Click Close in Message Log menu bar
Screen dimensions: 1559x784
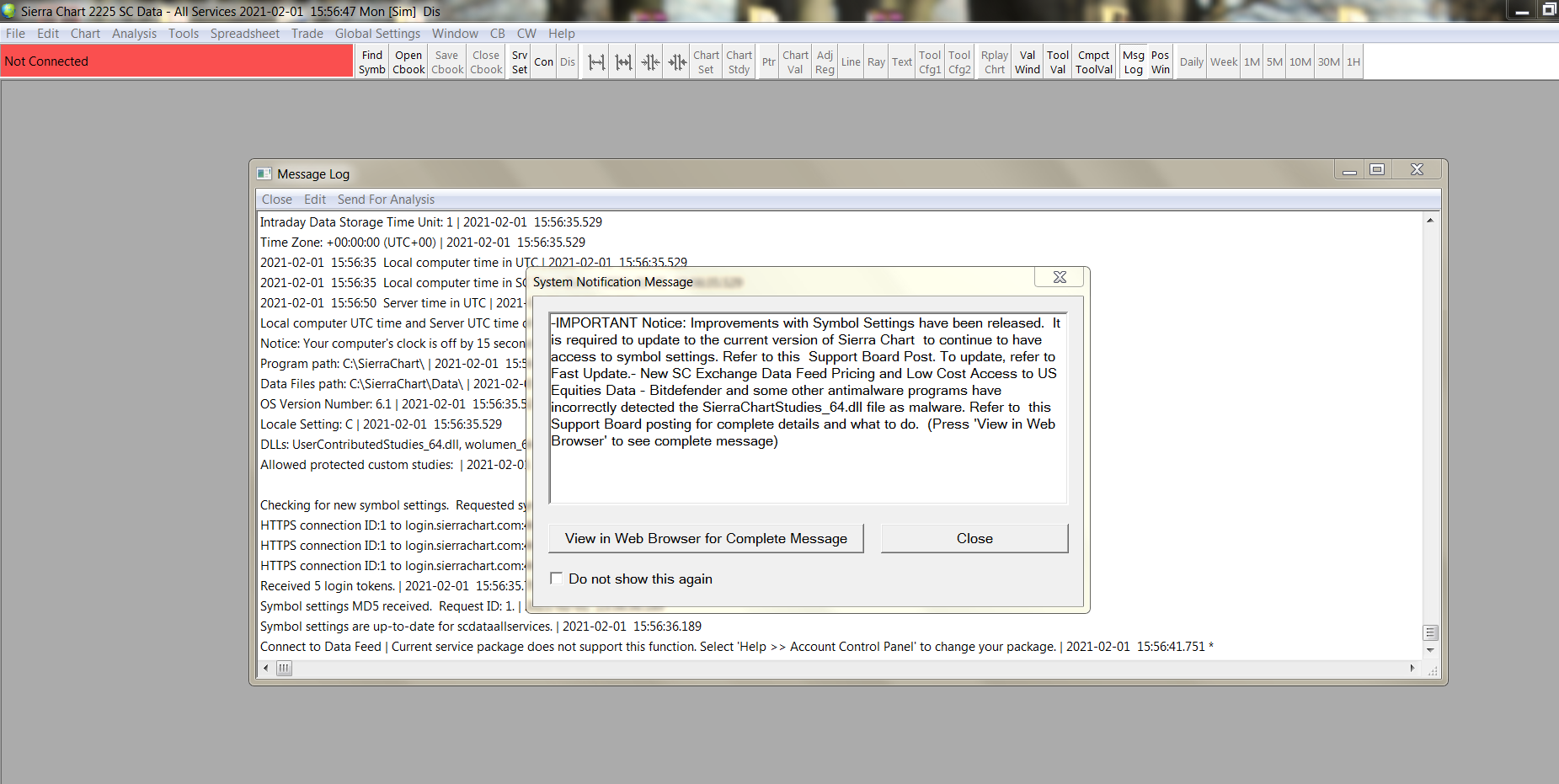point(277,200)
